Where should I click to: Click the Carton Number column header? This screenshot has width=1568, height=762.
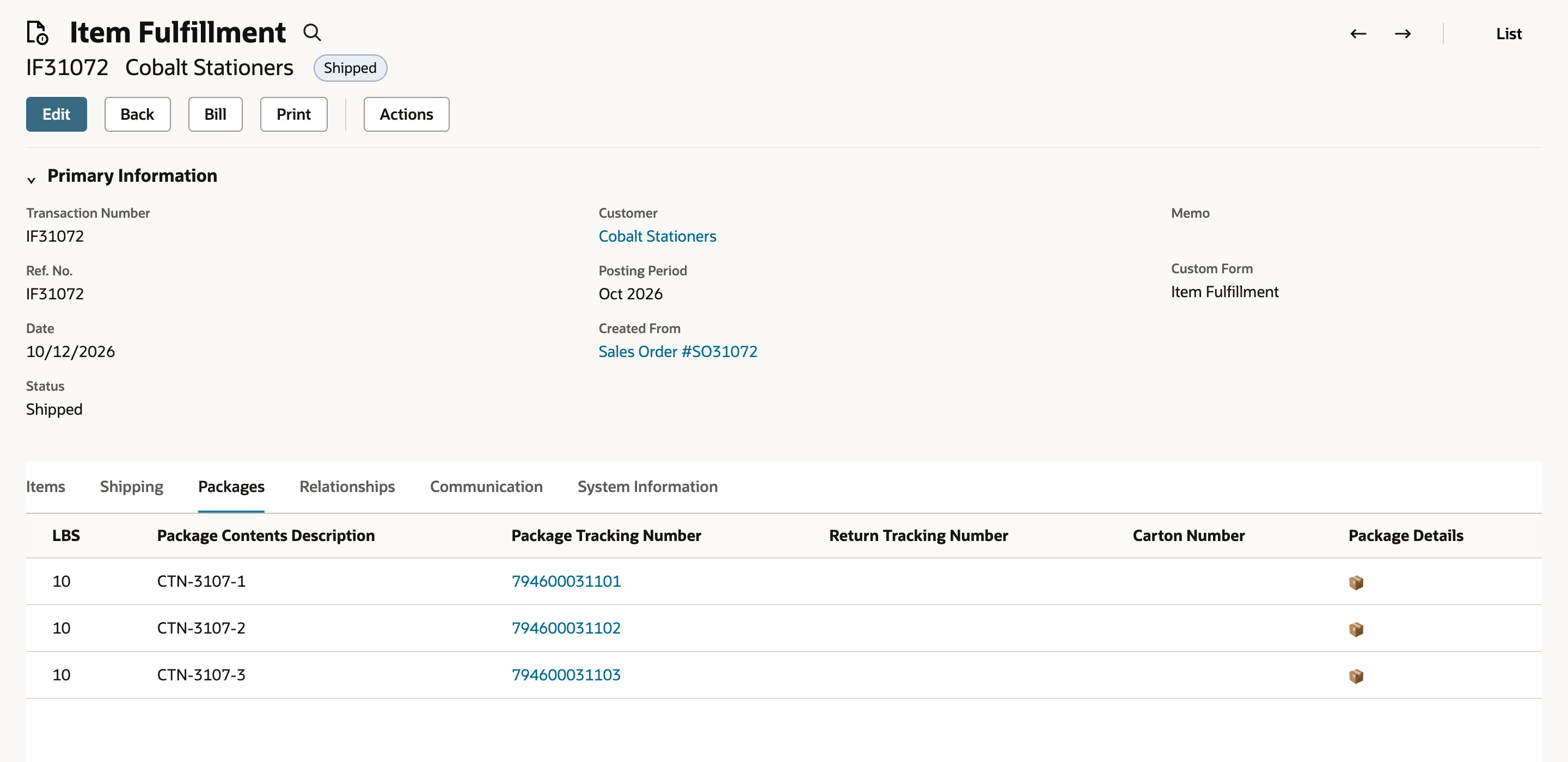coord(1188,536)
